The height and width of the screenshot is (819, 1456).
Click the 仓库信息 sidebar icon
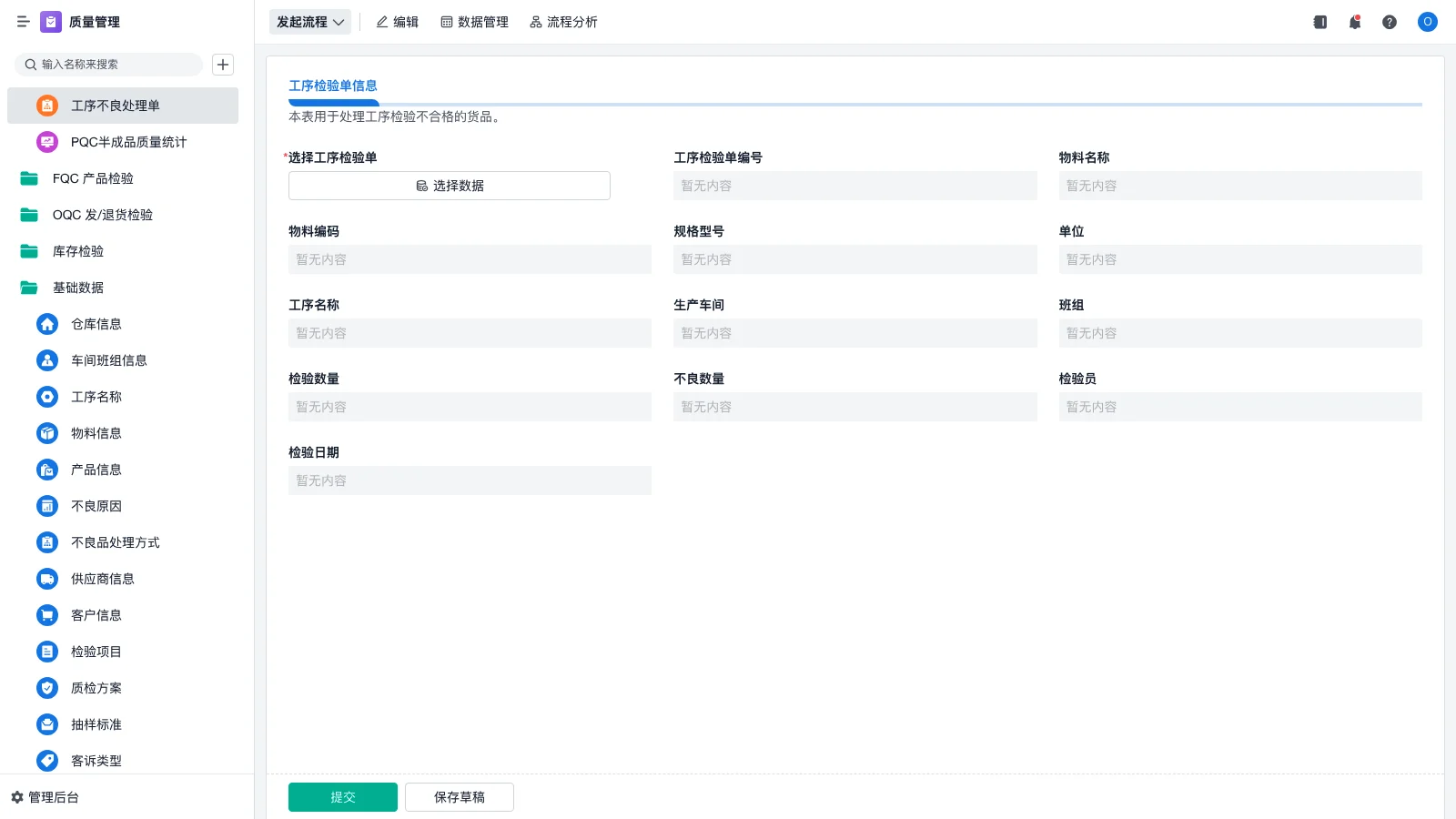(47, 324)
